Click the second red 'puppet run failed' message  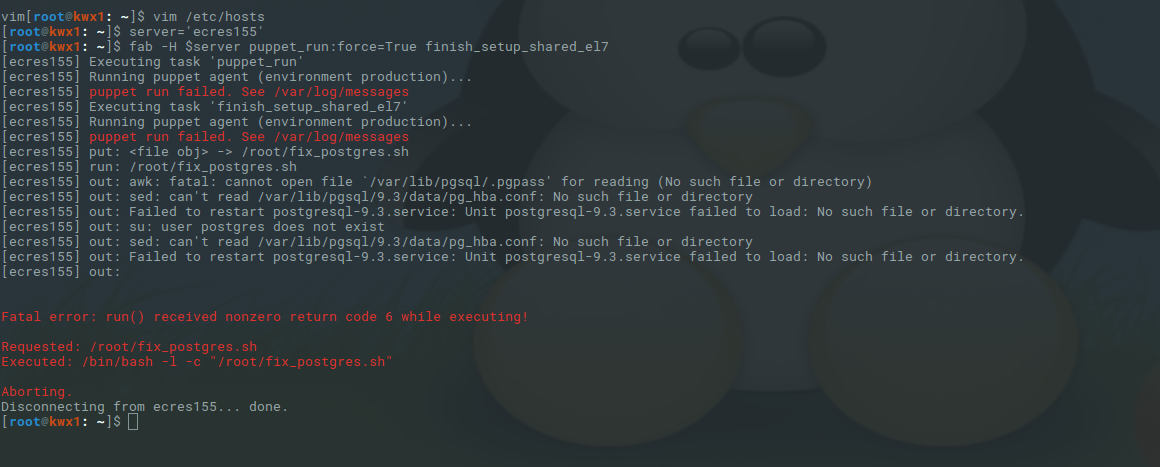pos(249,137)
